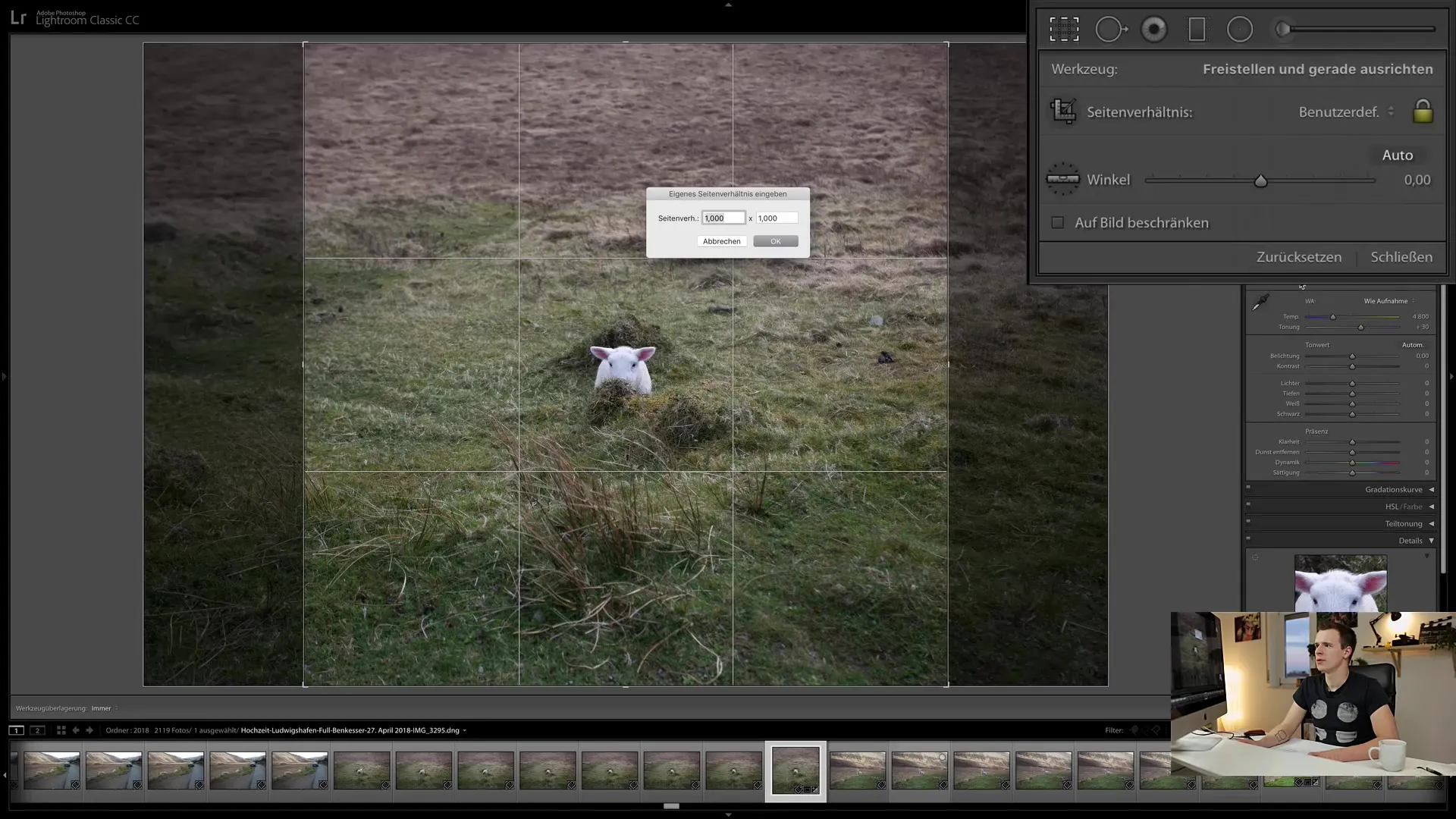
Task: Hide the left panel via edge arrow
Action: coord(4,376)
